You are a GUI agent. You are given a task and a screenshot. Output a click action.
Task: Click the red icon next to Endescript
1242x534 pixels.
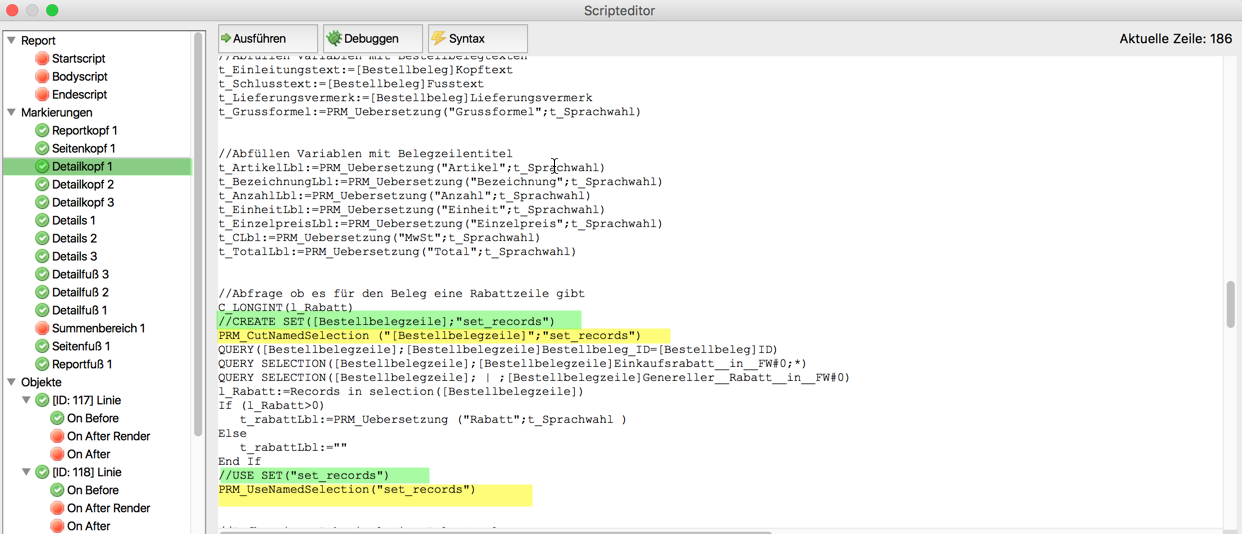pos(42,95)
